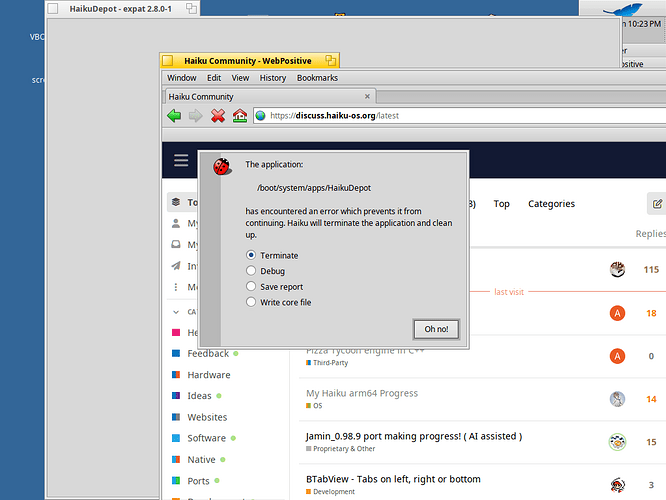Open the Native category

tap(201, 460)
